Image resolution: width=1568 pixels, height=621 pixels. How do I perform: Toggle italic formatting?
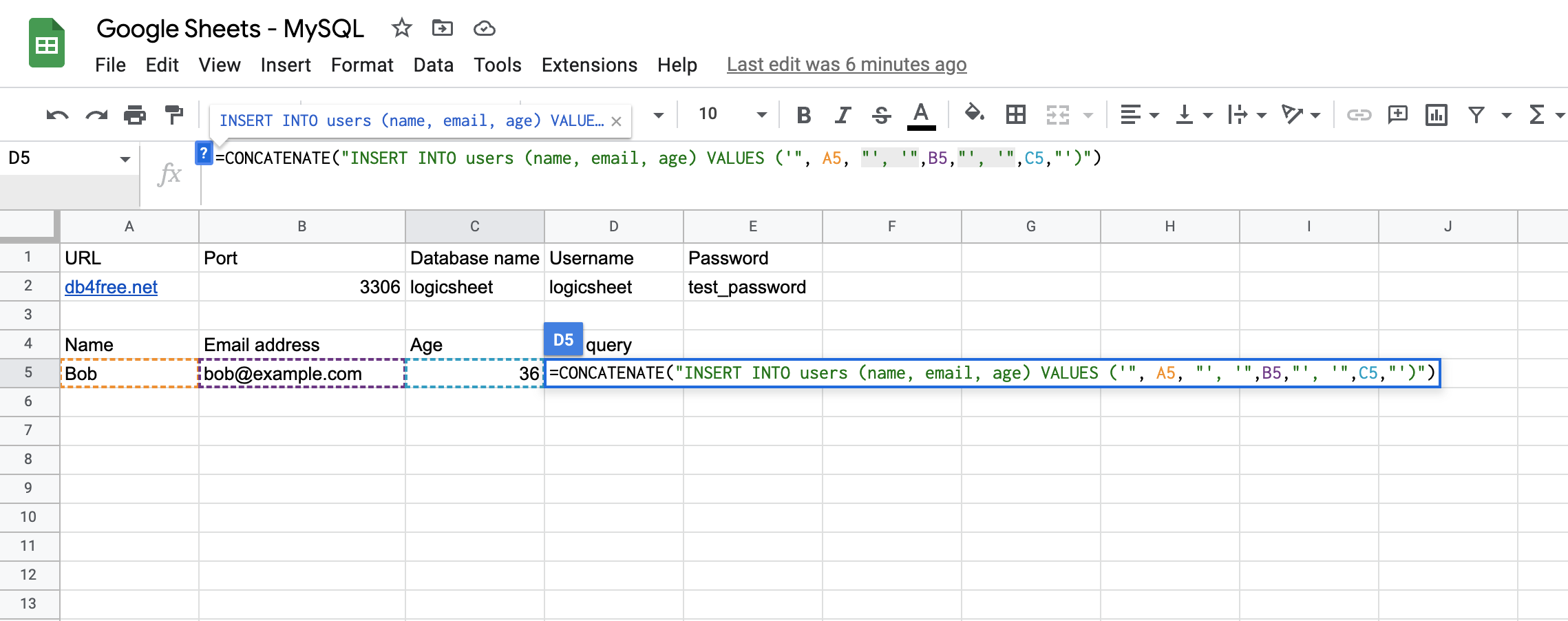coord(843,115)
